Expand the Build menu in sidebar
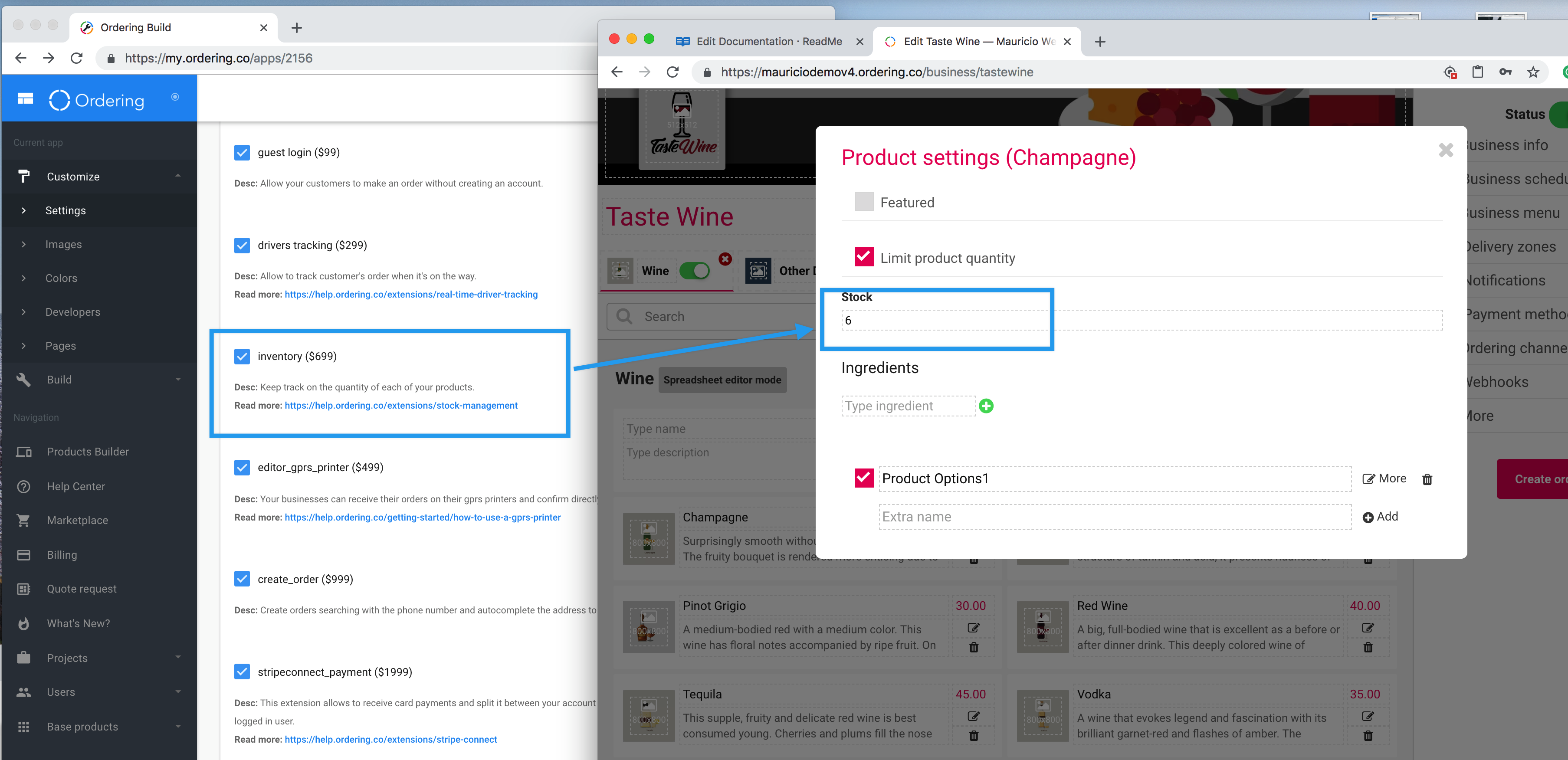This screenshot has width=1568, height=760. pos(178,380)
